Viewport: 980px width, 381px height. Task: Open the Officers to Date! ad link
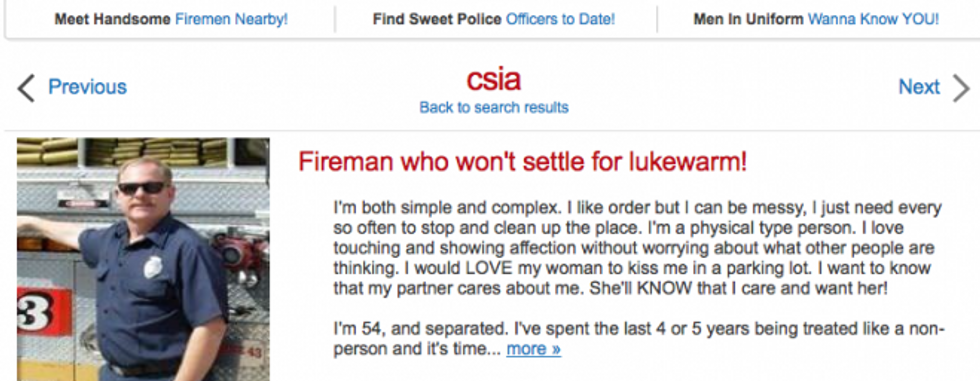(x=560, y=19)
